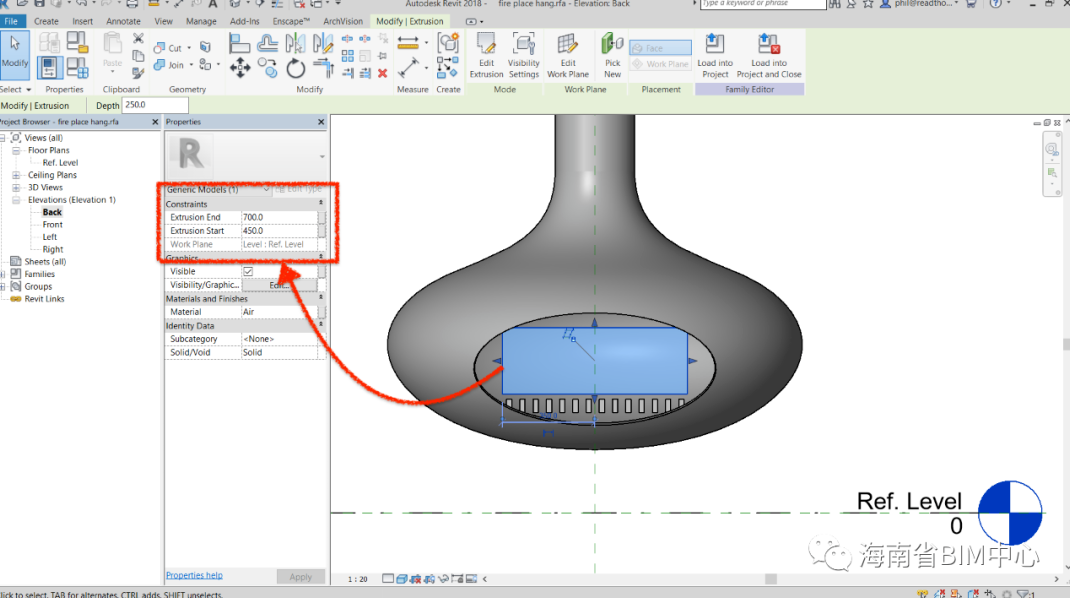Collapse the Constraints section
This screenshot has height=598, width=1070.
click(321, 204)
